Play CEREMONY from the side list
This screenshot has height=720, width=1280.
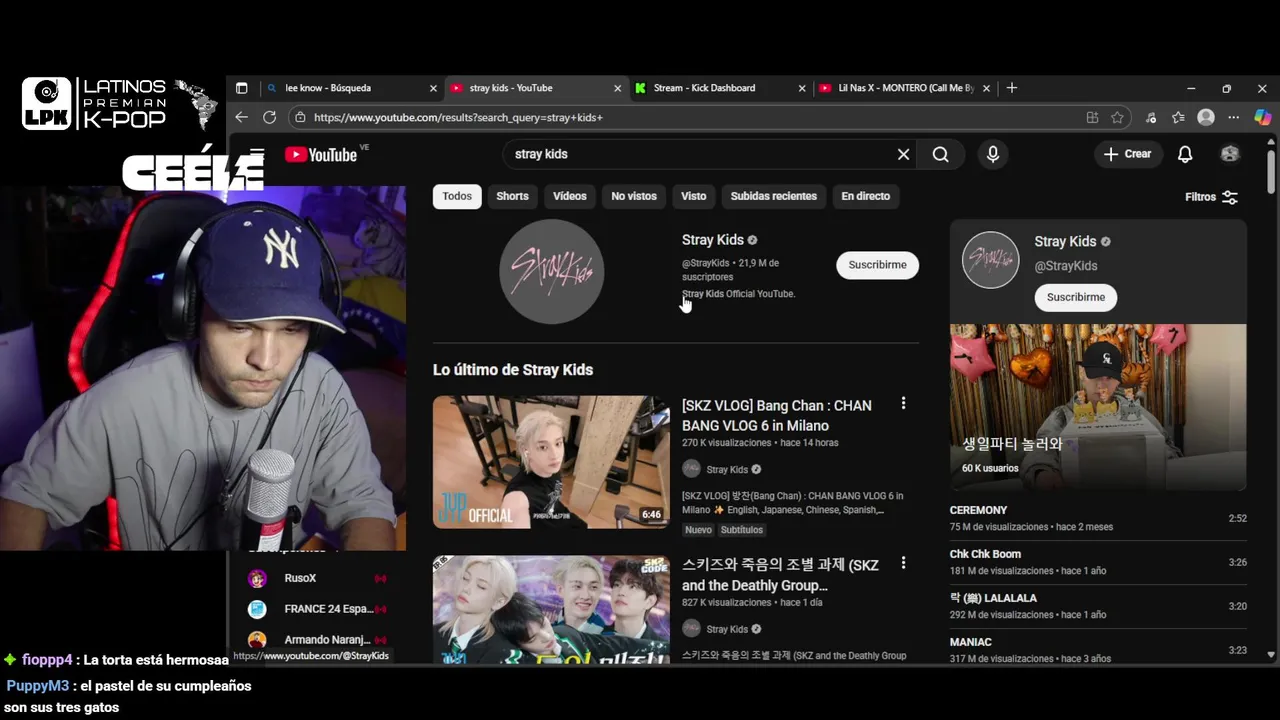coord(1098,518)
